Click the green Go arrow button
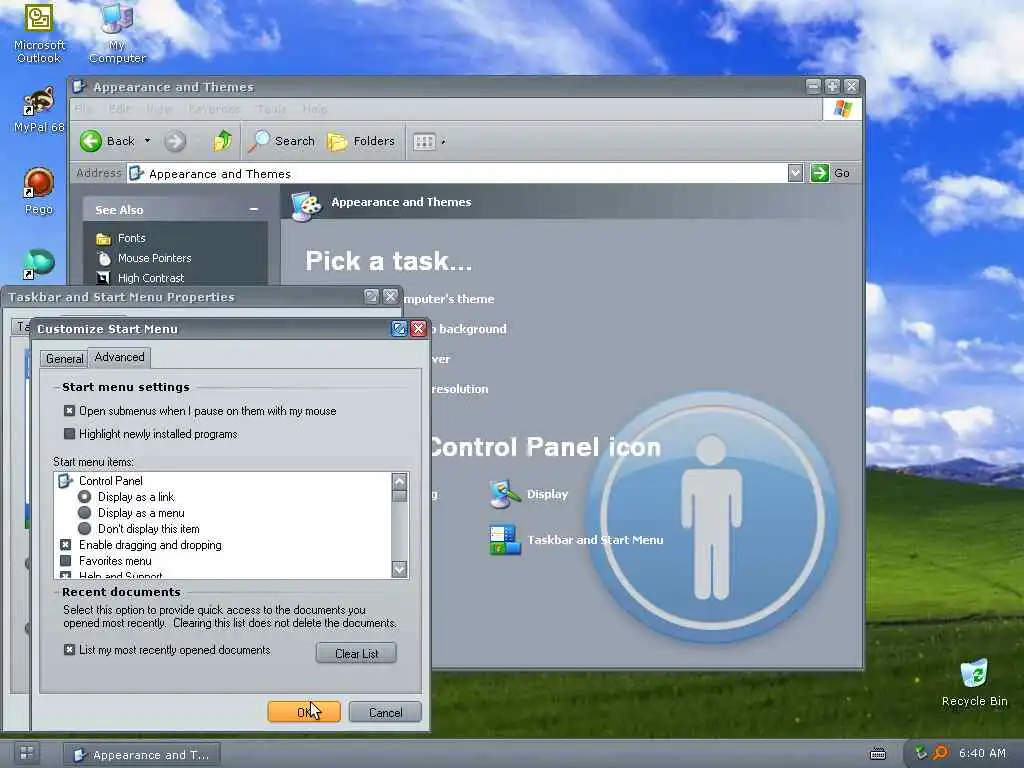This screenshot has height=768, width=1024. 820,173
